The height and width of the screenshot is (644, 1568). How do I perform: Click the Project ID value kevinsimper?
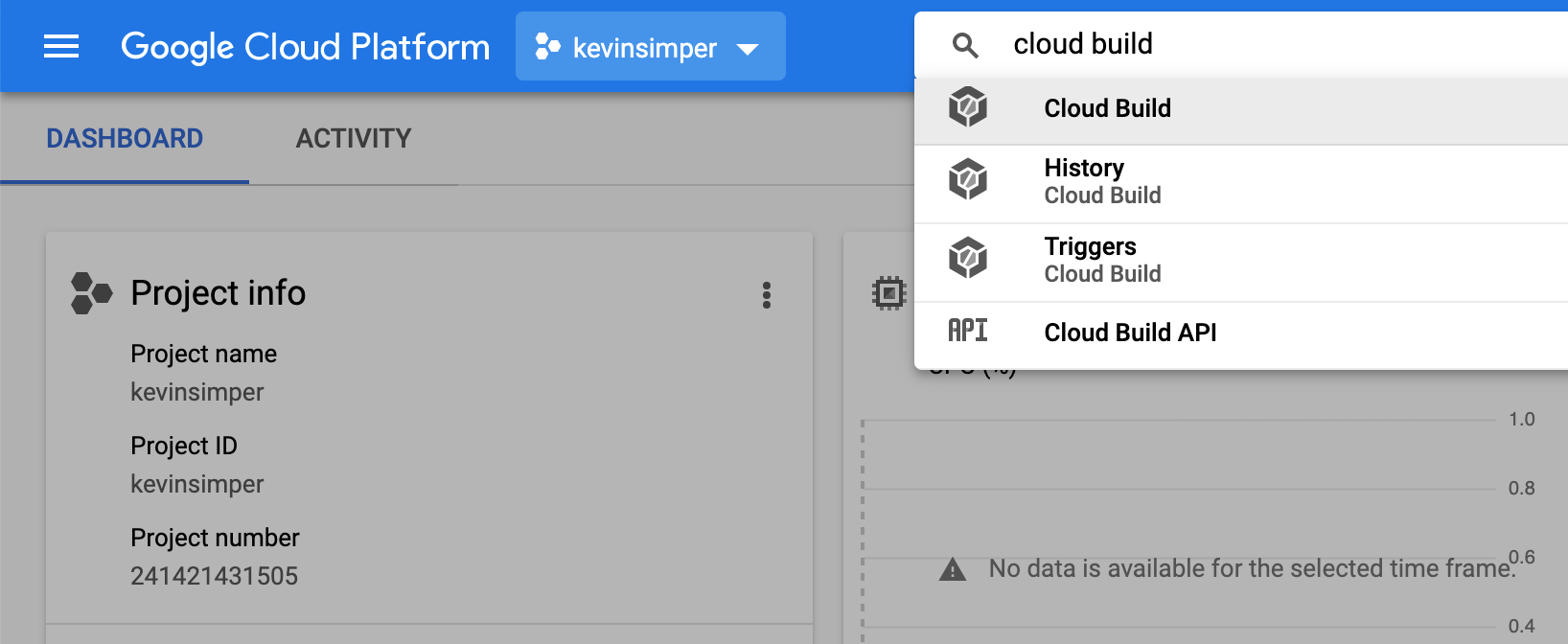tap(197, 485)
